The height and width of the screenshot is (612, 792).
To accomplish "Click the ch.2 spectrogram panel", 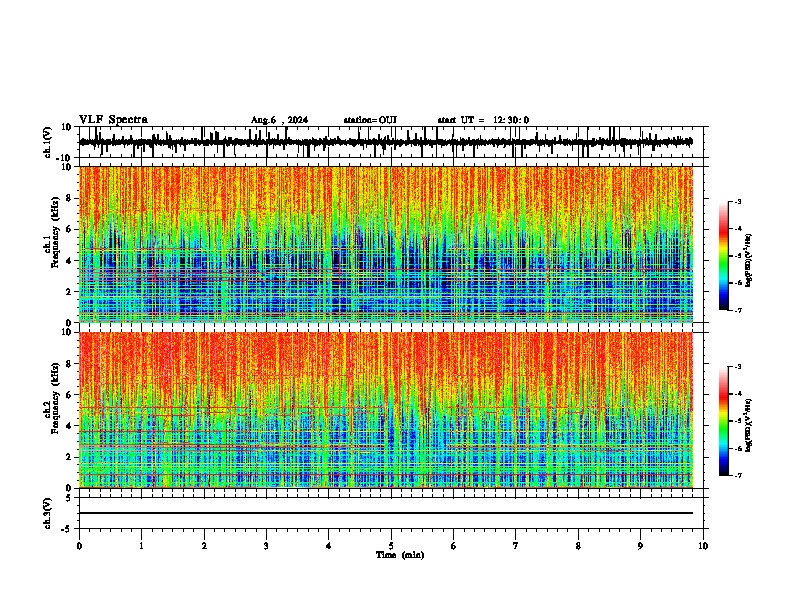I will pos(386,410).
